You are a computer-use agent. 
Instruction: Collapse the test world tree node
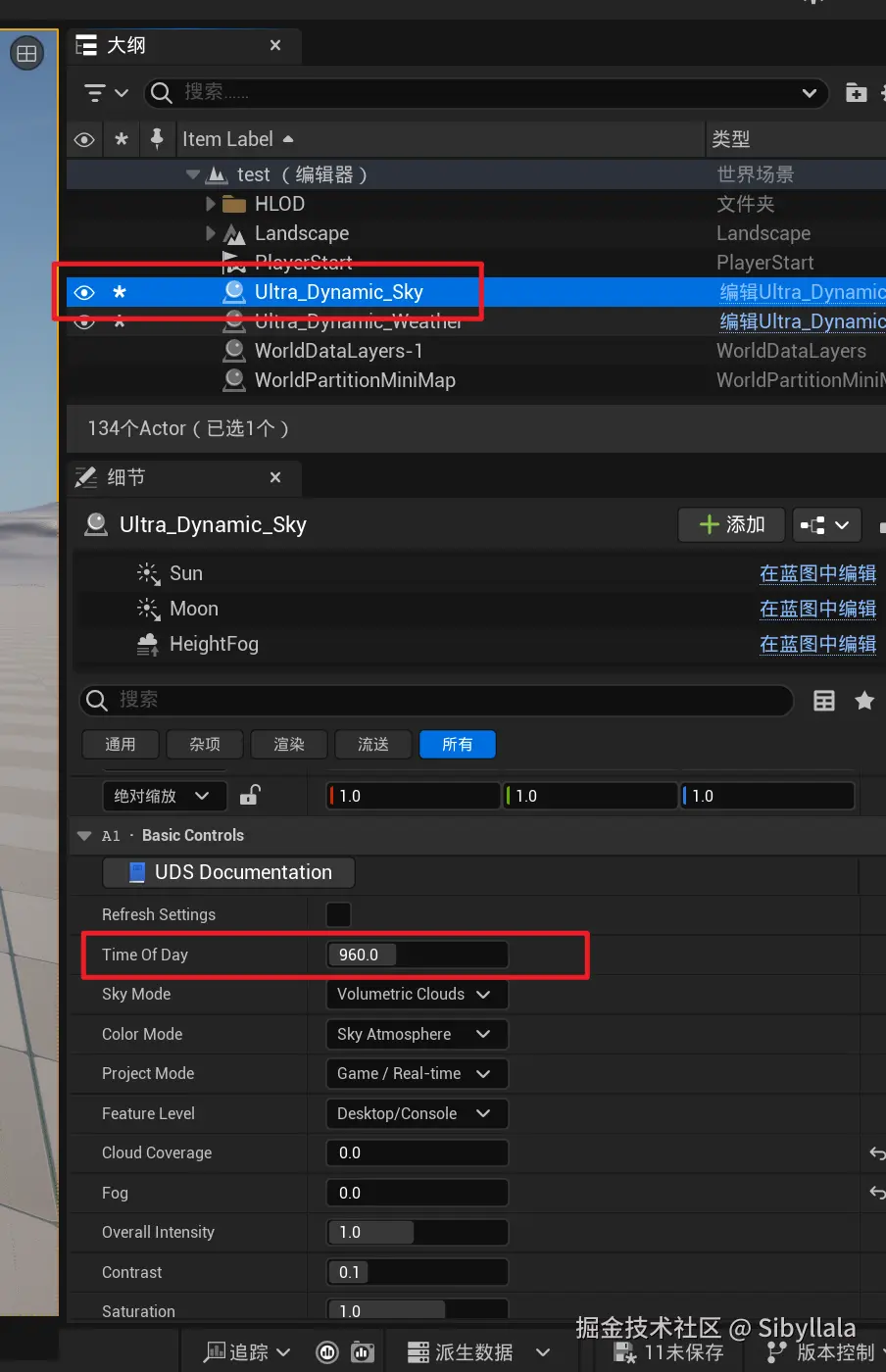(192, 175)
